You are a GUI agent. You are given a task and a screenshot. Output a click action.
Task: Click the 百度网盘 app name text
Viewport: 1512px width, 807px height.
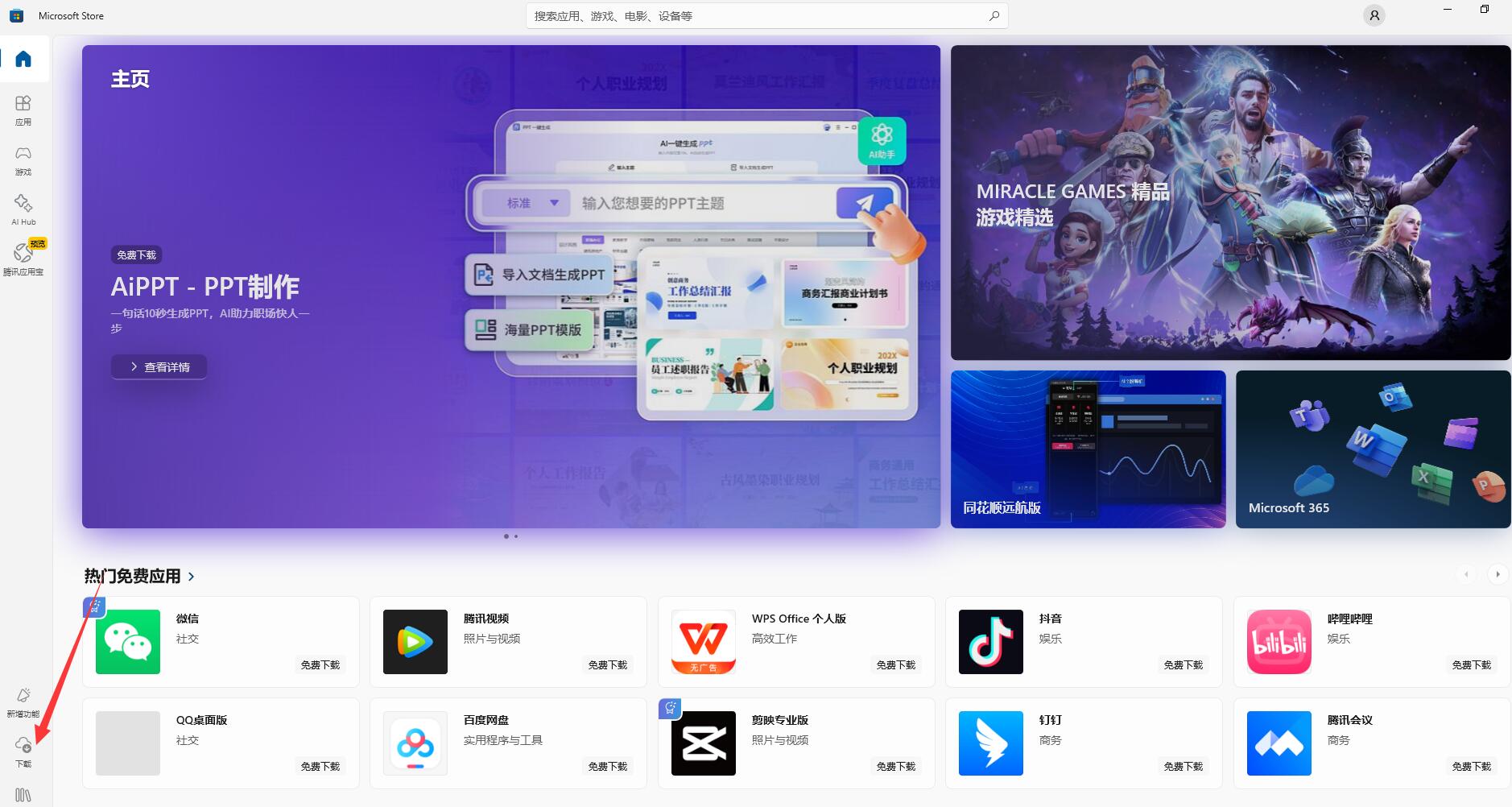[486, 720]
